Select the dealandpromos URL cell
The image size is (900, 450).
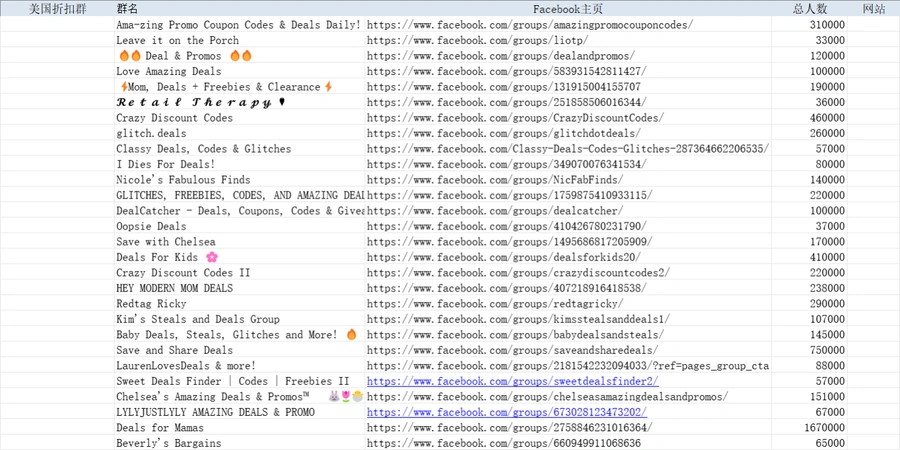(568, 56)
